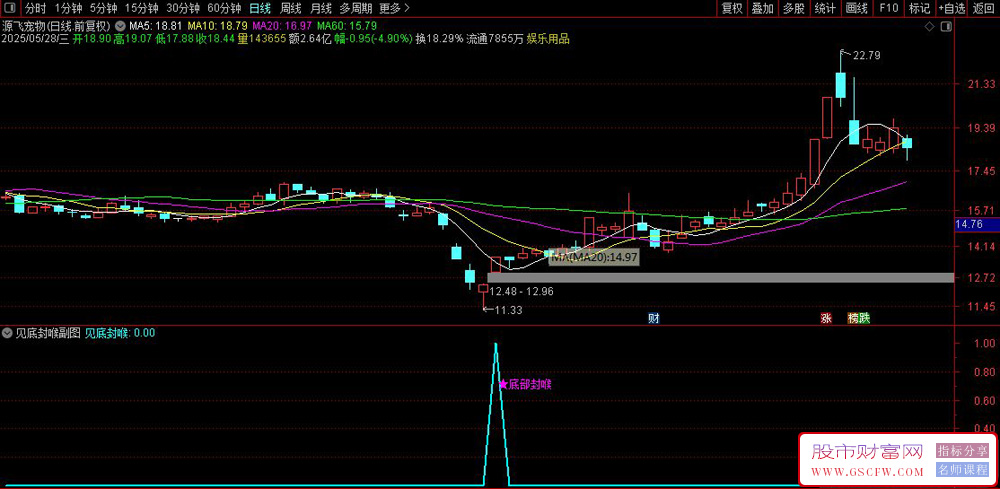Select the 日线 daily period
Image resolution: width=1000 pixels, height=489 pixels.
[260, 8]
